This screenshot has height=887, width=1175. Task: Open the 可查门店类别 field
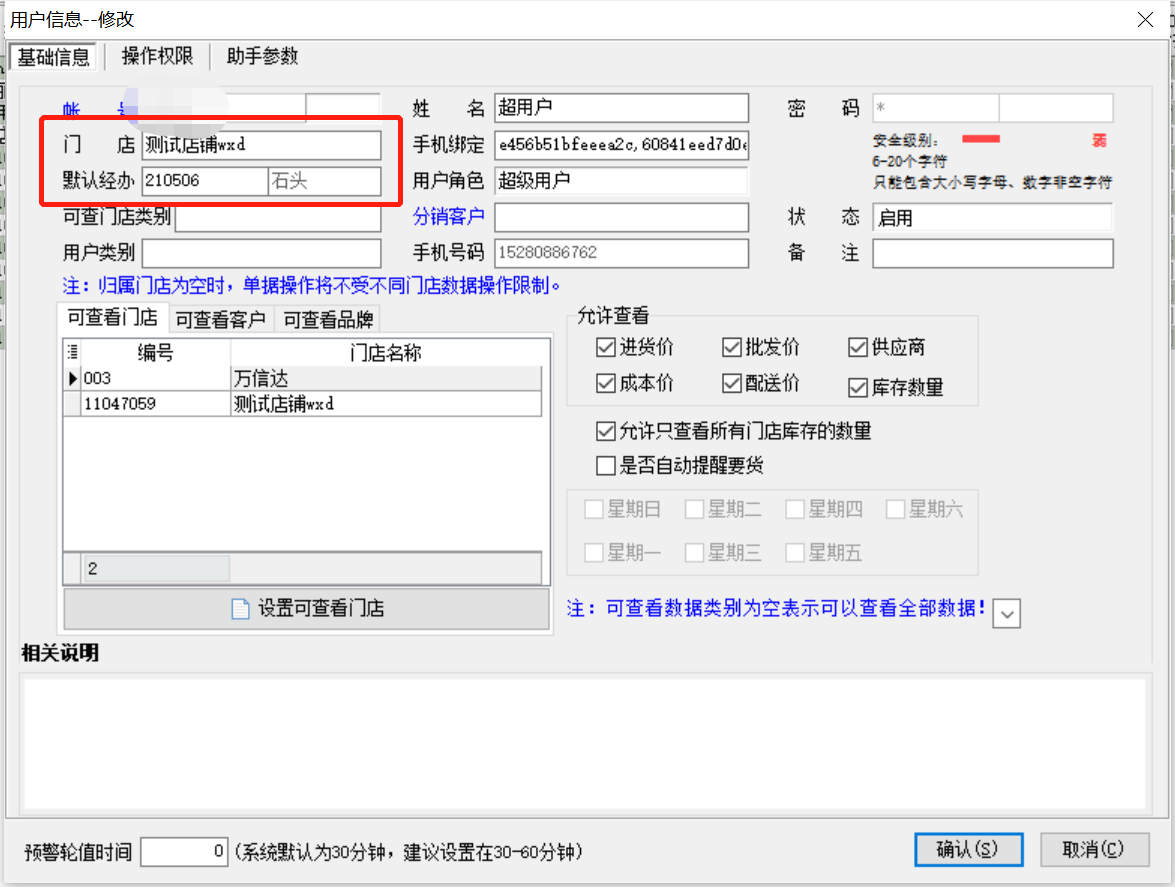278,217
